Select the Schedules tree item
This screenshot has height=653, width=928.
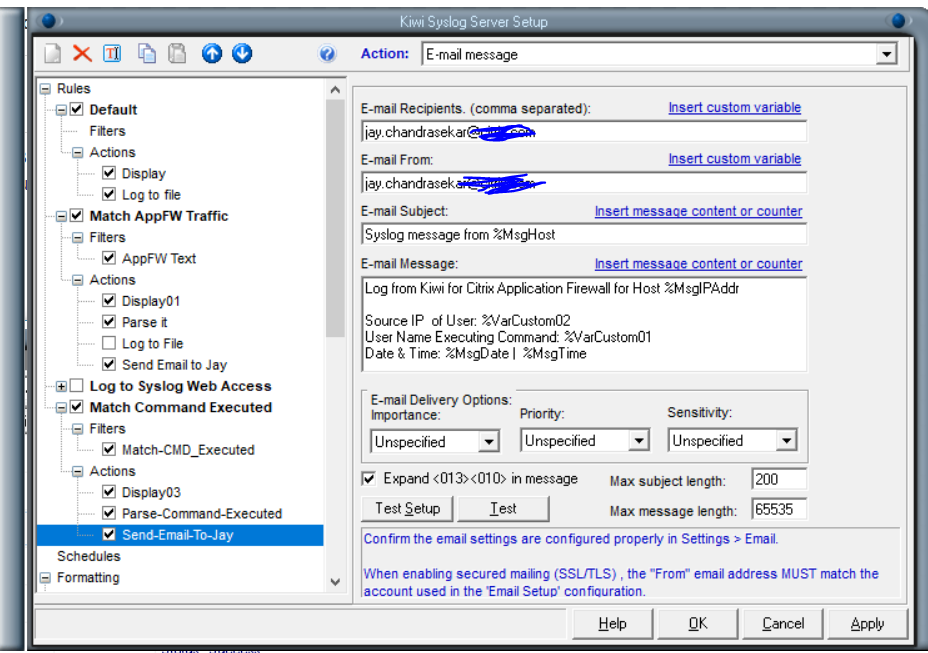pyautogui.click(x=89, y=557)
